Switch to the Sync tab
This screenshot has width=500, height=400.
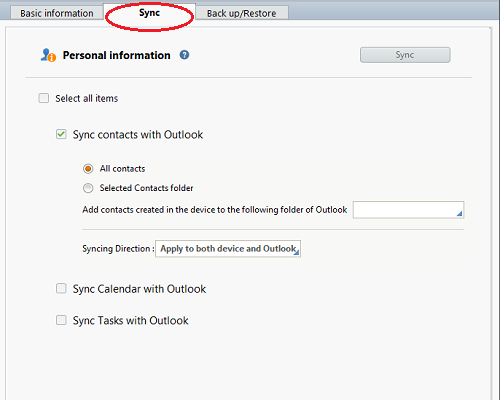point(149,13)
